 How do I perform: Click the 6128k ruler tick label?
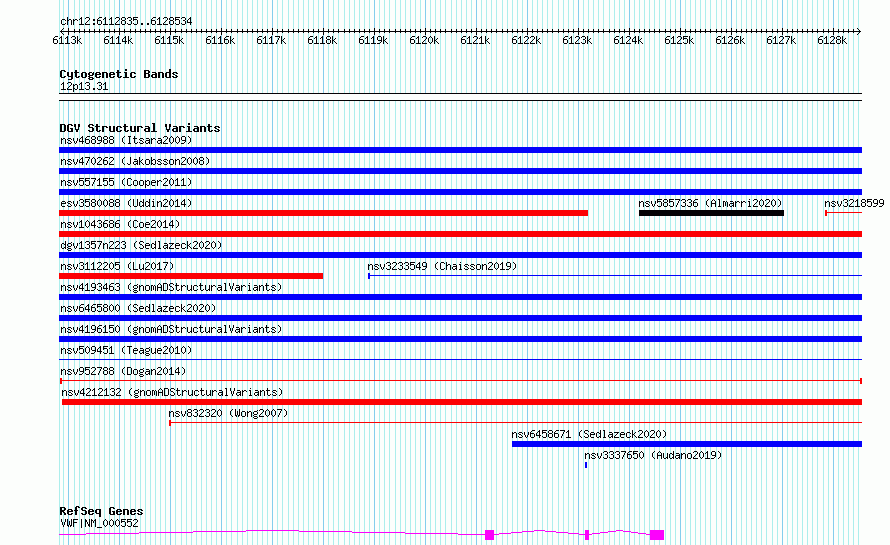click(832, 40)
